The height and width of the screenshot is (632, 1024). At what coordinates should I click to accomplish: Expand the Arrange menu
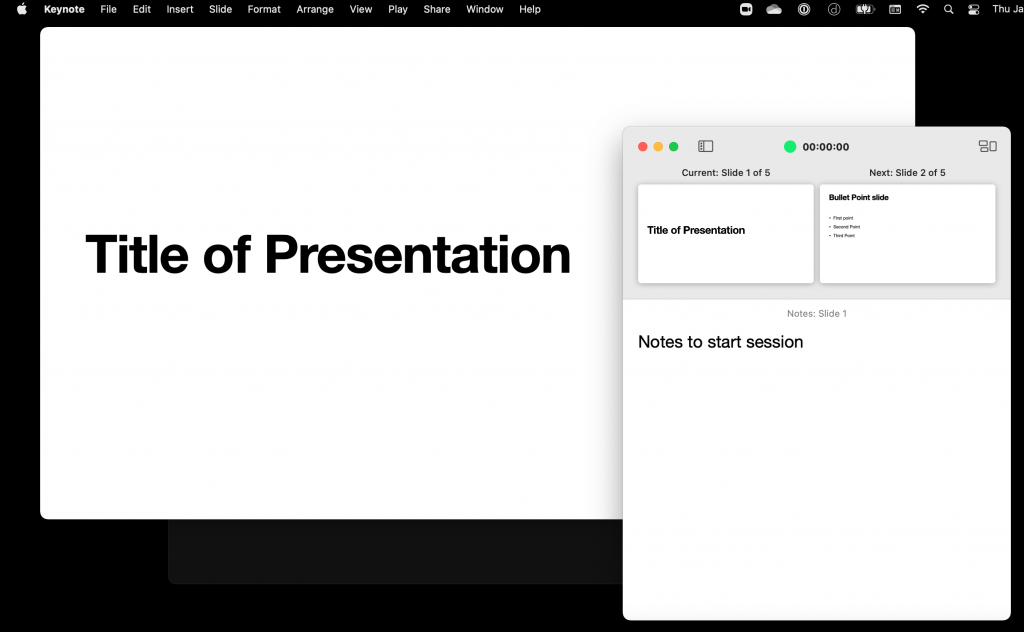pyautogui.click(x=315, y=9)
